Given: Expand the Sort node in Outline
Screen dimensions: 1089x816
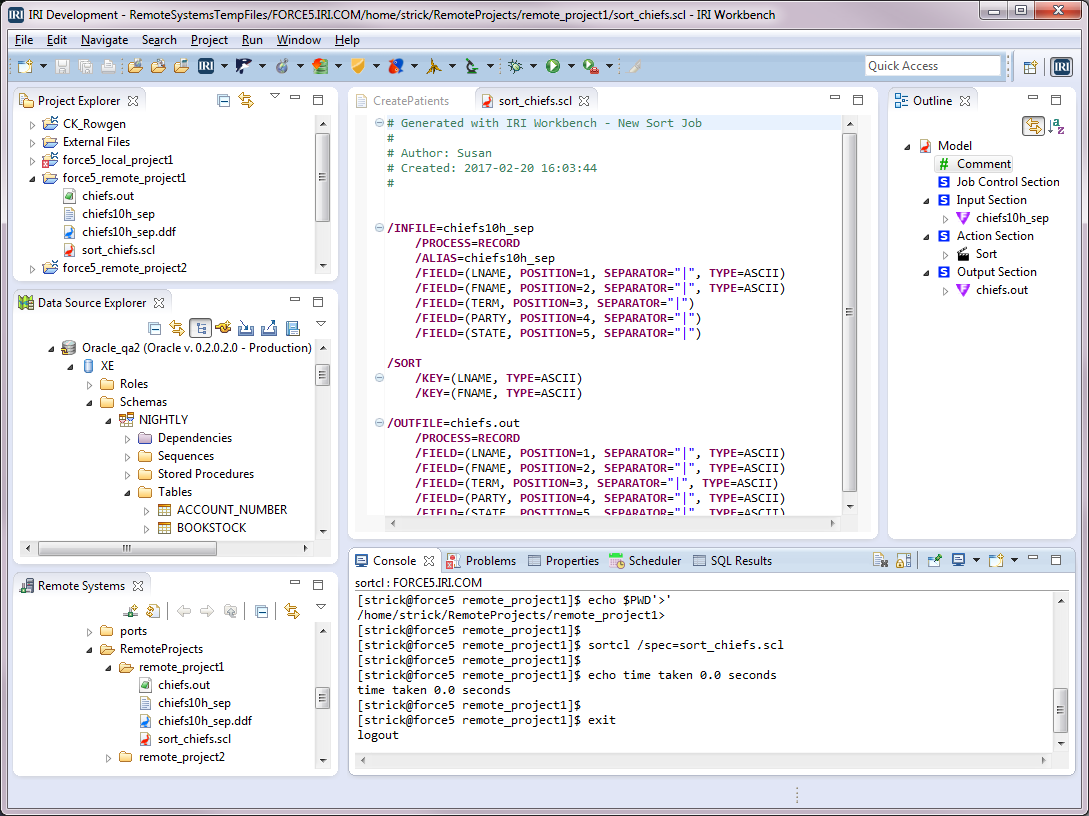Looking at the screenshot, I should click(945, 254).
